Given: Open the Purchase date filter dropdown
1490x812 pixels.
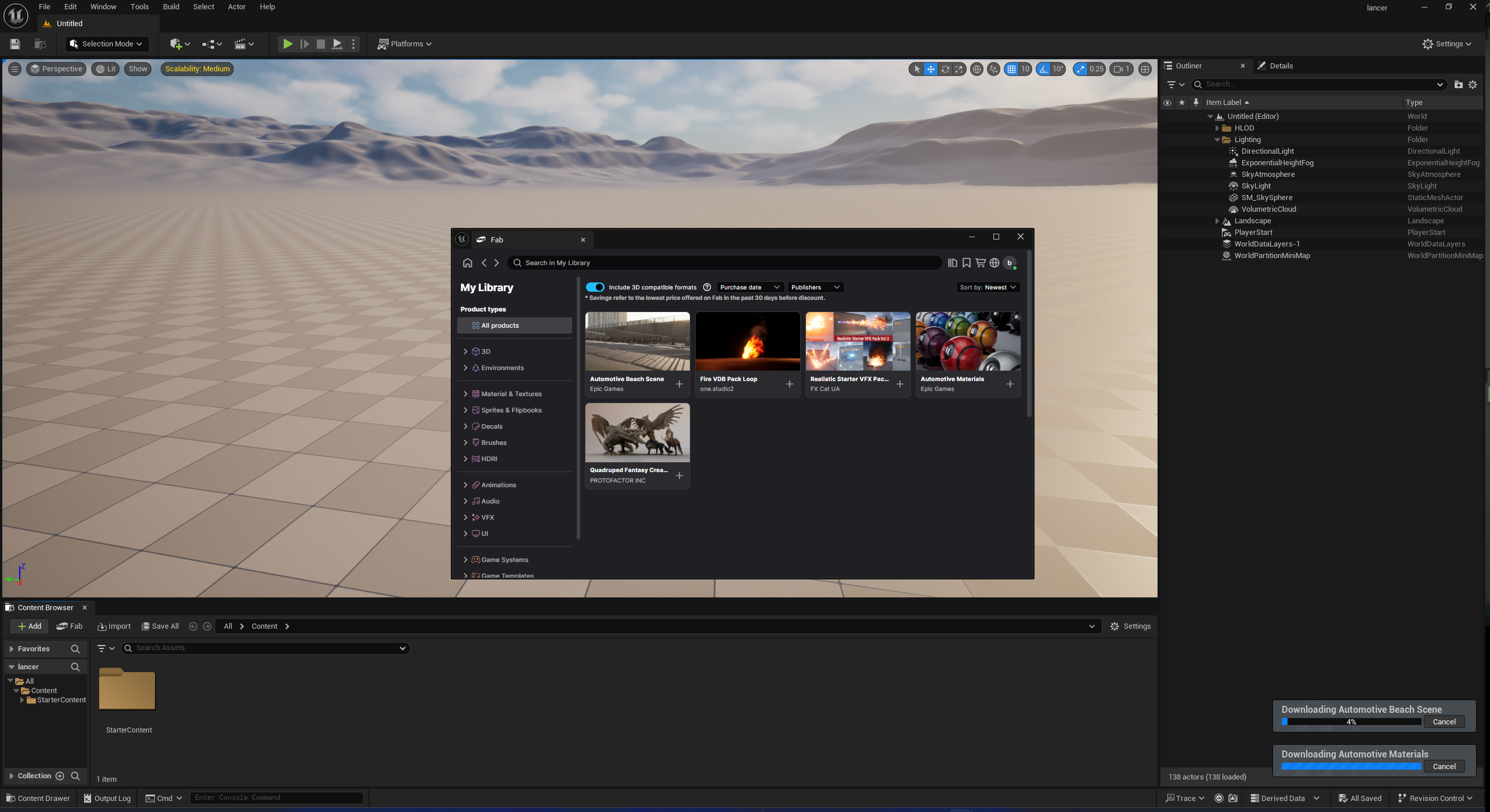Looking at the screenshot, I should click(750, 287).
